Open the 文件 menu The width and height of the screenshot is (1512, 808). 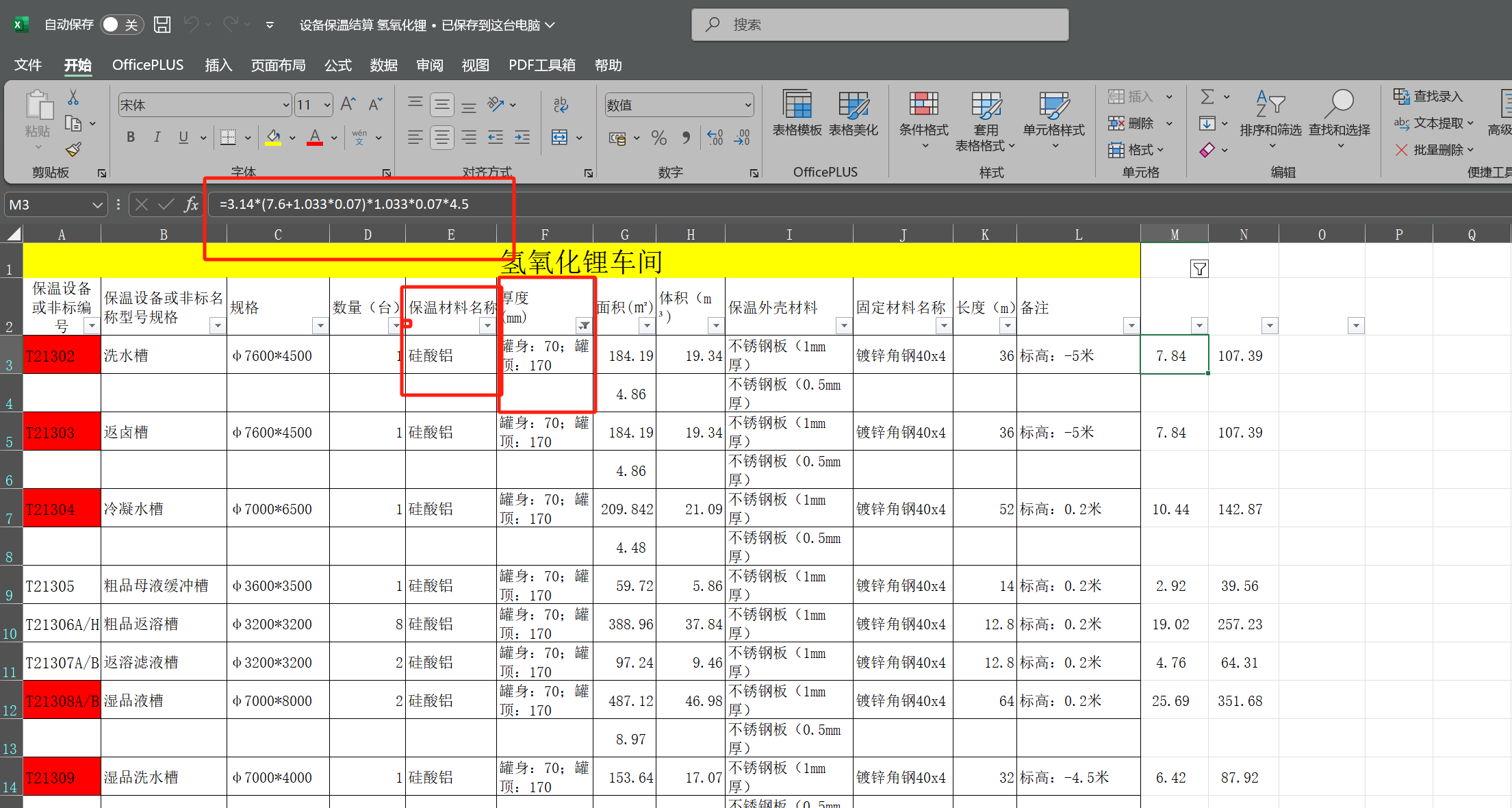[x=28, y=65]
